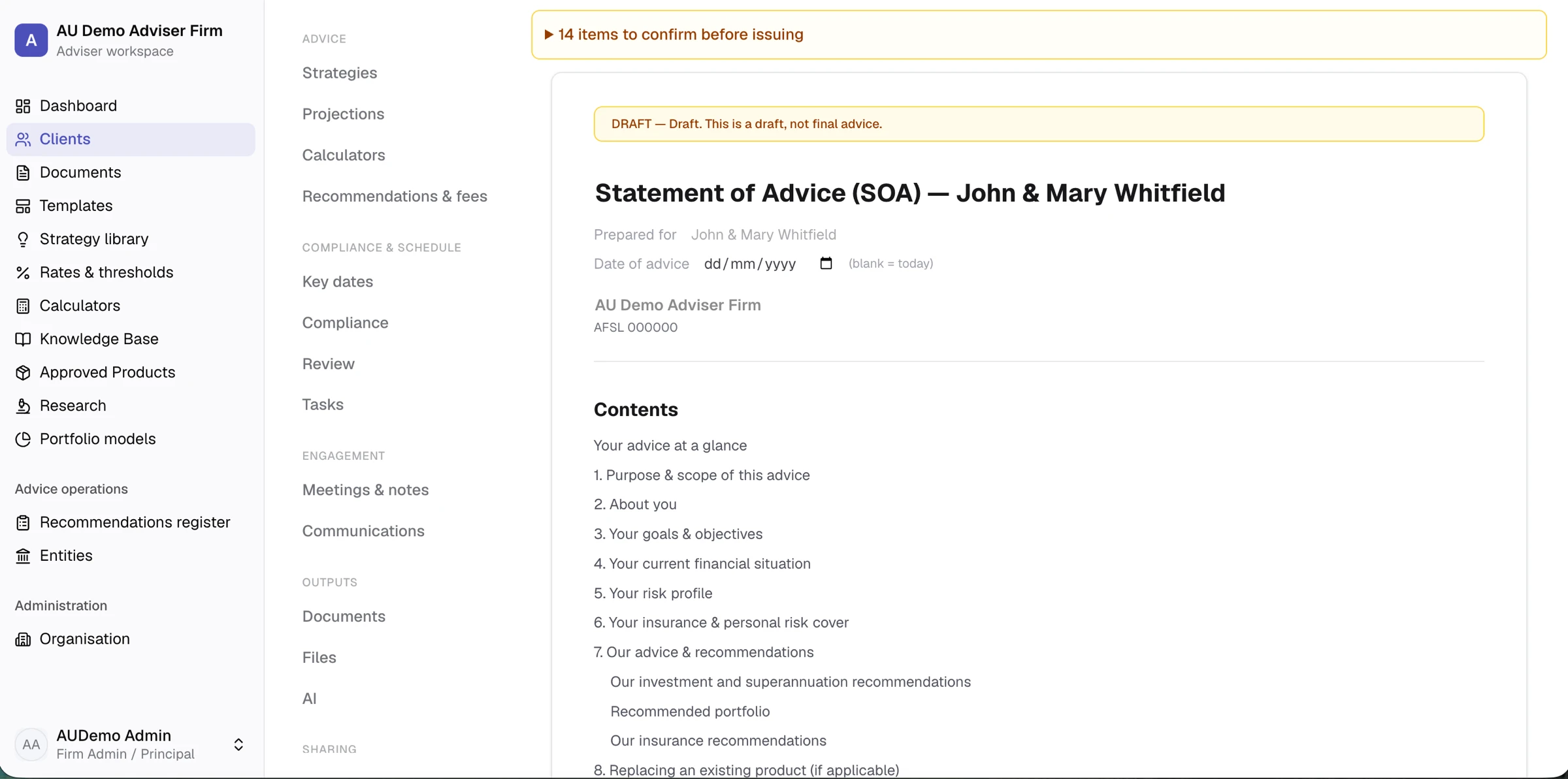The height and width of the screenshot is (779, 1568).
Task: Jump to 'Recommended portfolio'
Action: pyautogui.click(x=690, y=712)
